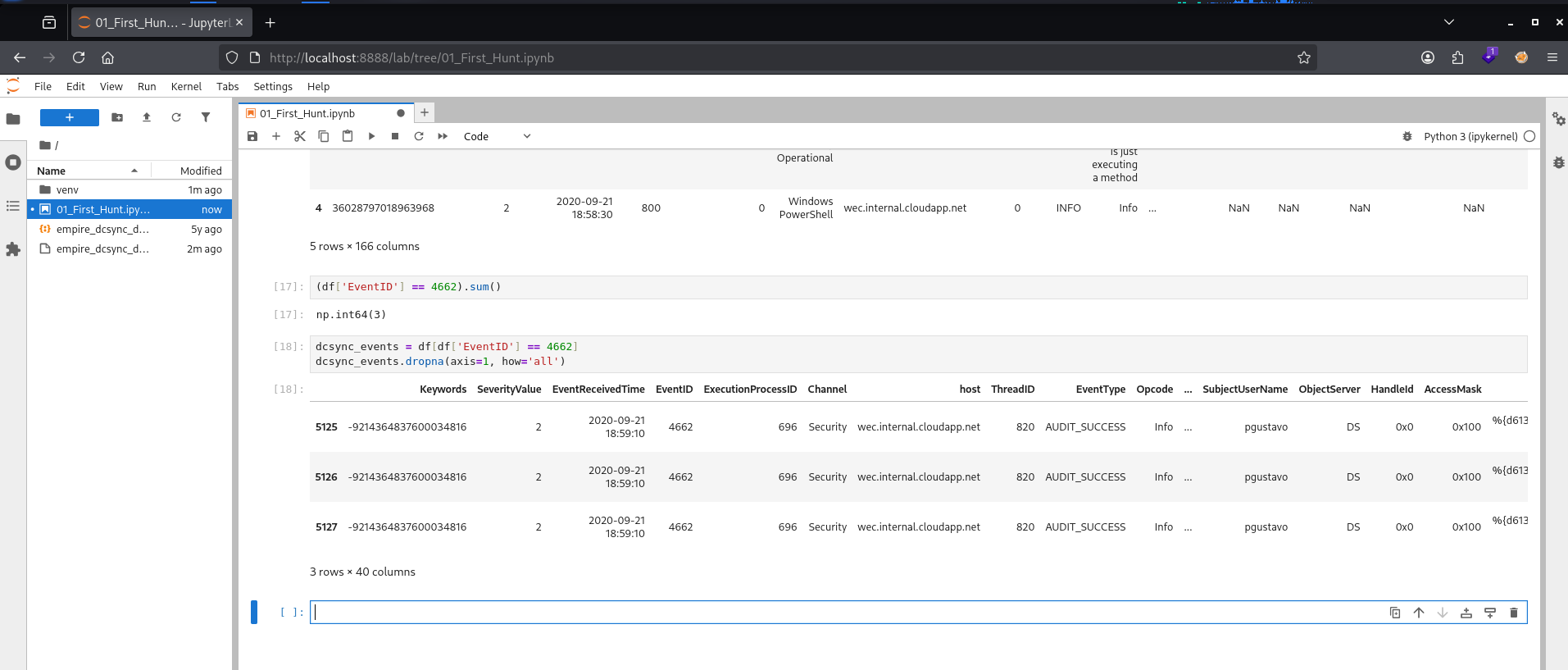Viewport: 1568px width, 670px height.
Task: Delete the active cell with trash icon
Action: 1514,613
